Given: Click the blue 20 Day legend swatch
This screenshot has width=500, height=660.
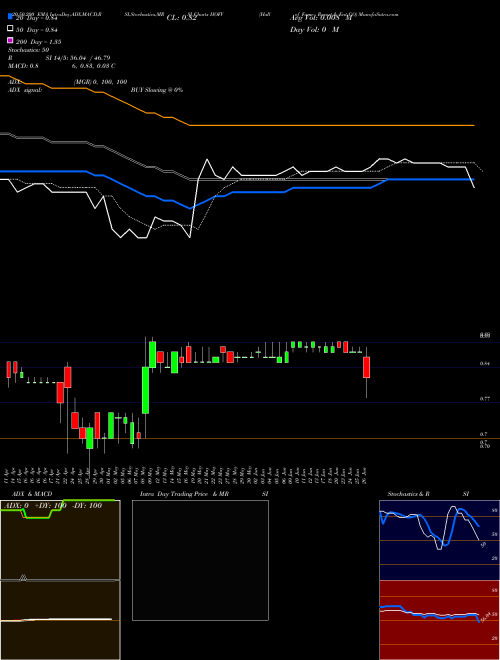Looking at the screenshot, I should click(10, 17).
